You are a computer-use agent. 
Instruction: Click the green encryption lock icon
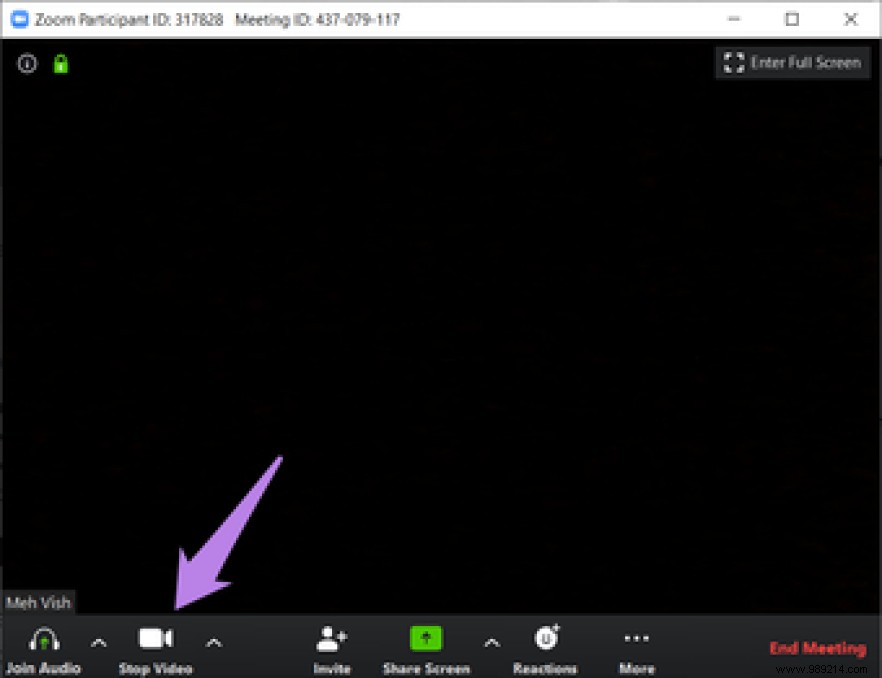[60, 63]
